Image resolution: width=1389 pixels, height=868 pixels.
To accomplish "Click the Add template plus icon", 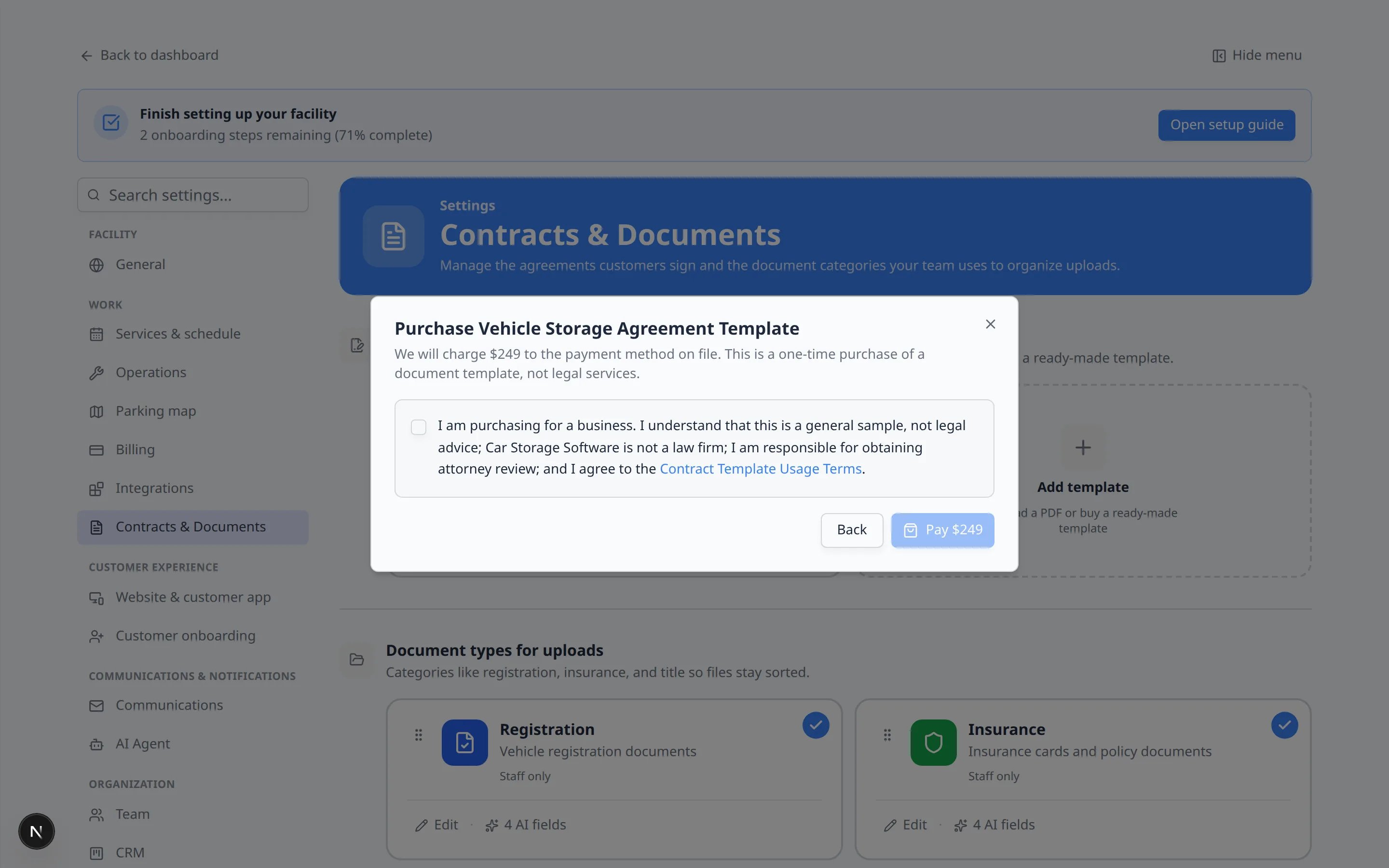I will [x=1082, y=447].
